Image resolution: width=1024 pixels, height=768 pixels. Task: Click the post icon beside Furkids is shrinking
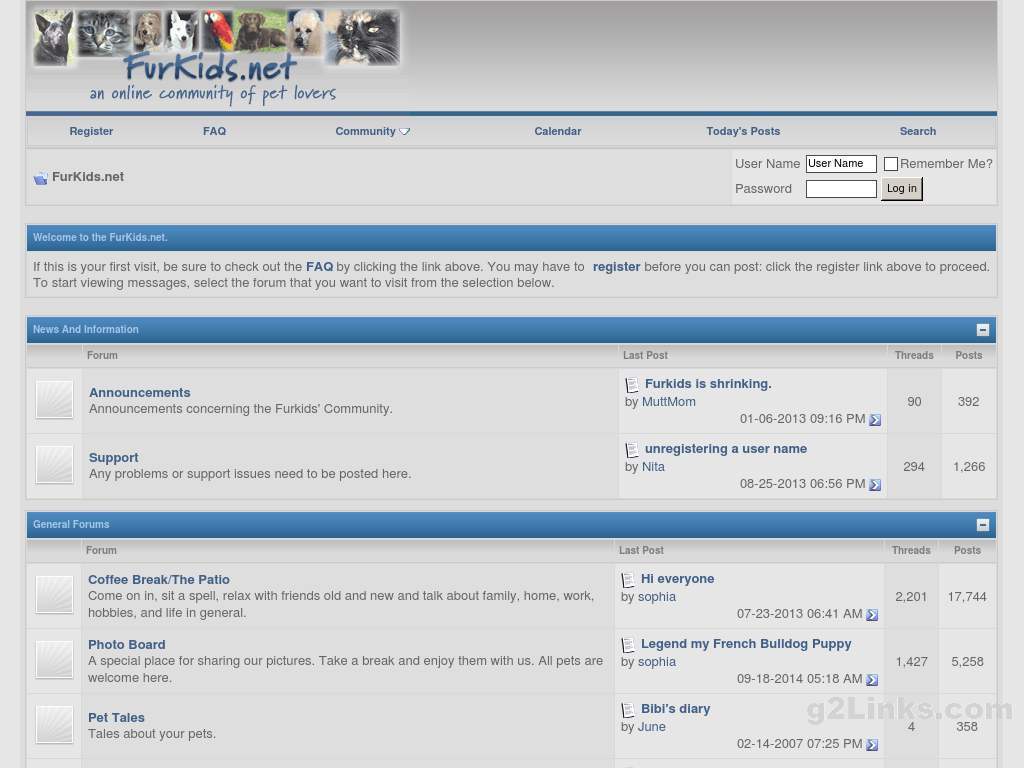[632, 385]
